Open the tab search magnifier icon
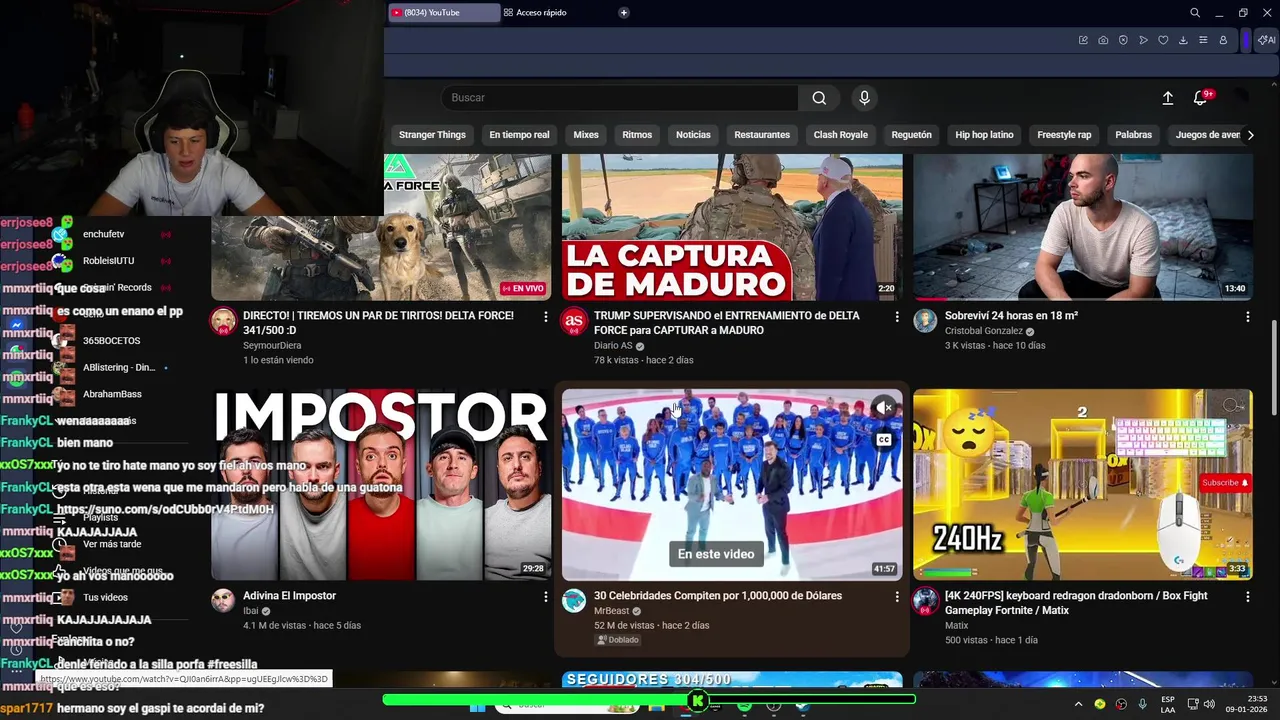The height and width of the screenshot is (720, 1280). click(1195, 13)
